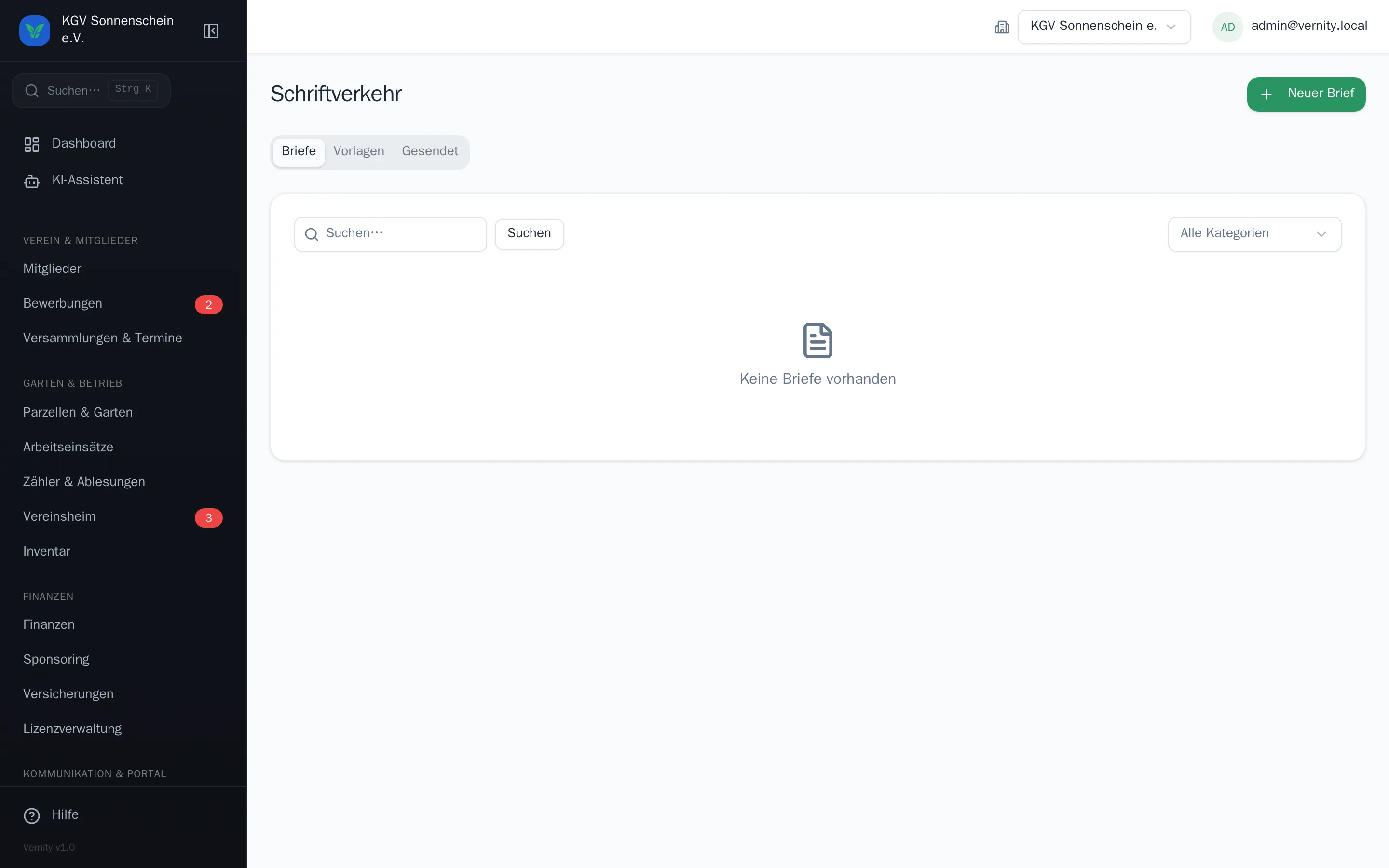Click the GARTEN & BETRIEB section label
Screen dimensions: 1389x868
point(72,383)
